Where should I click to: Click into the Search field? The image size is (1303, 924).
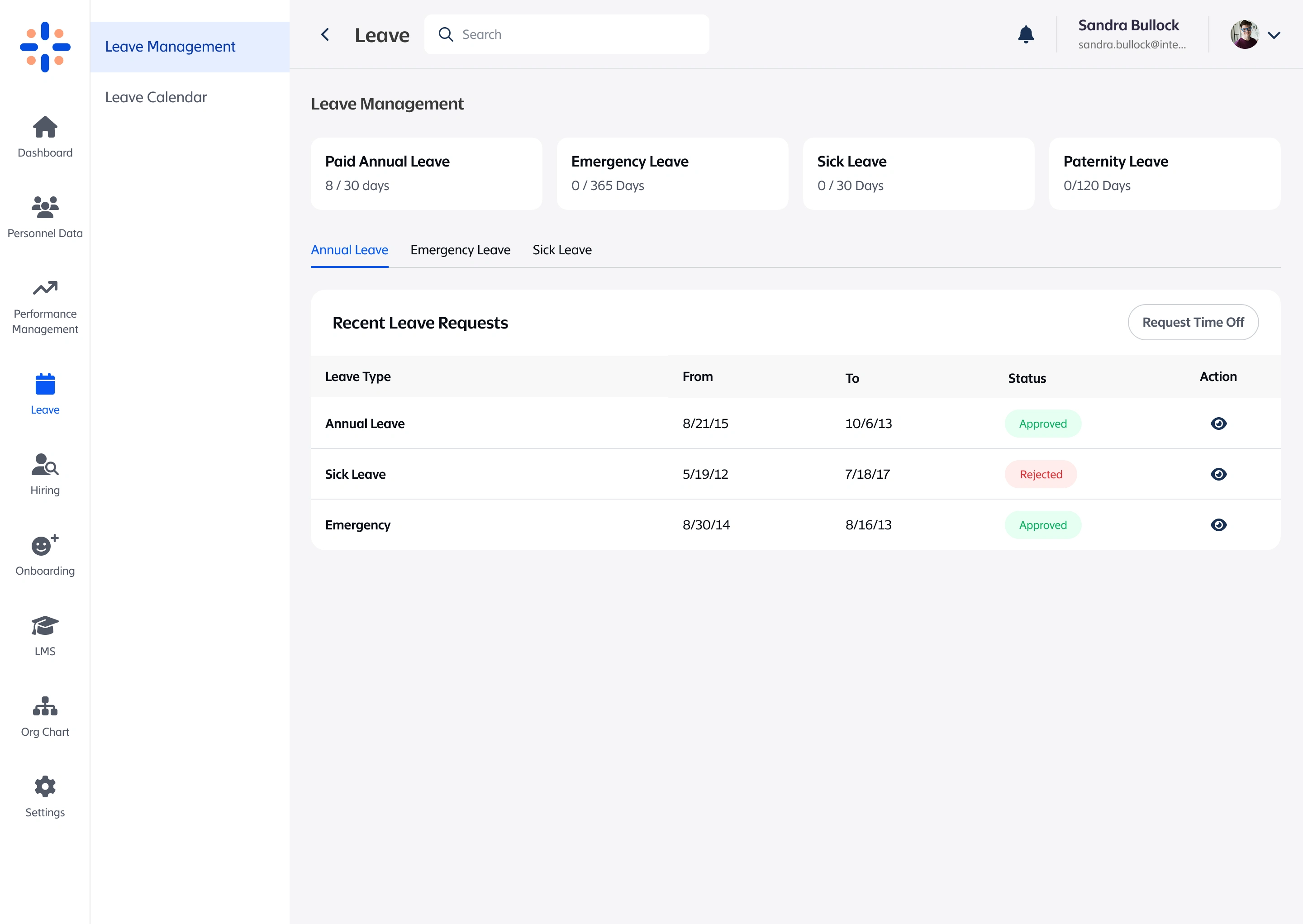click(x=575, y=35)
